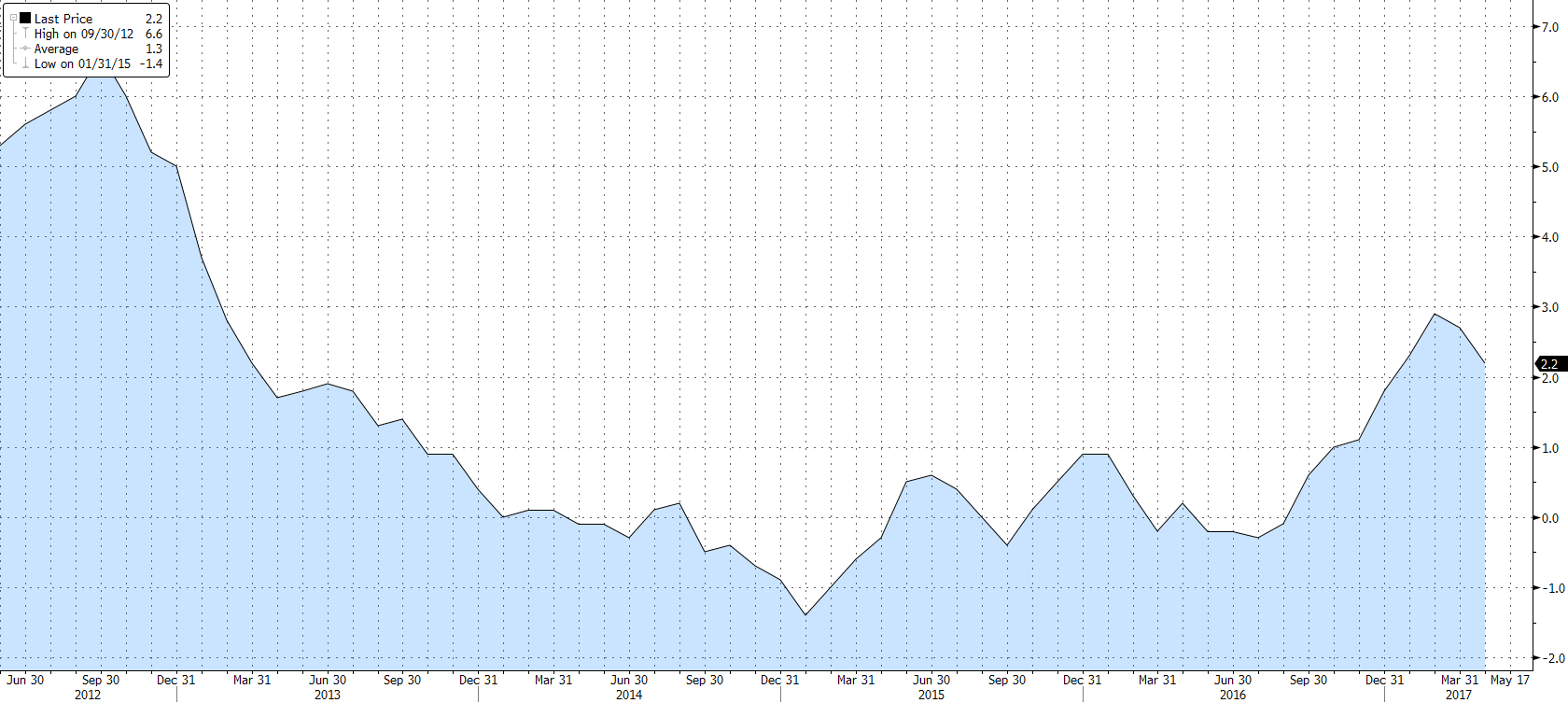Click the 'Jun 30' label above 2015
This screenshot has width=1568, height=703.
931,680
